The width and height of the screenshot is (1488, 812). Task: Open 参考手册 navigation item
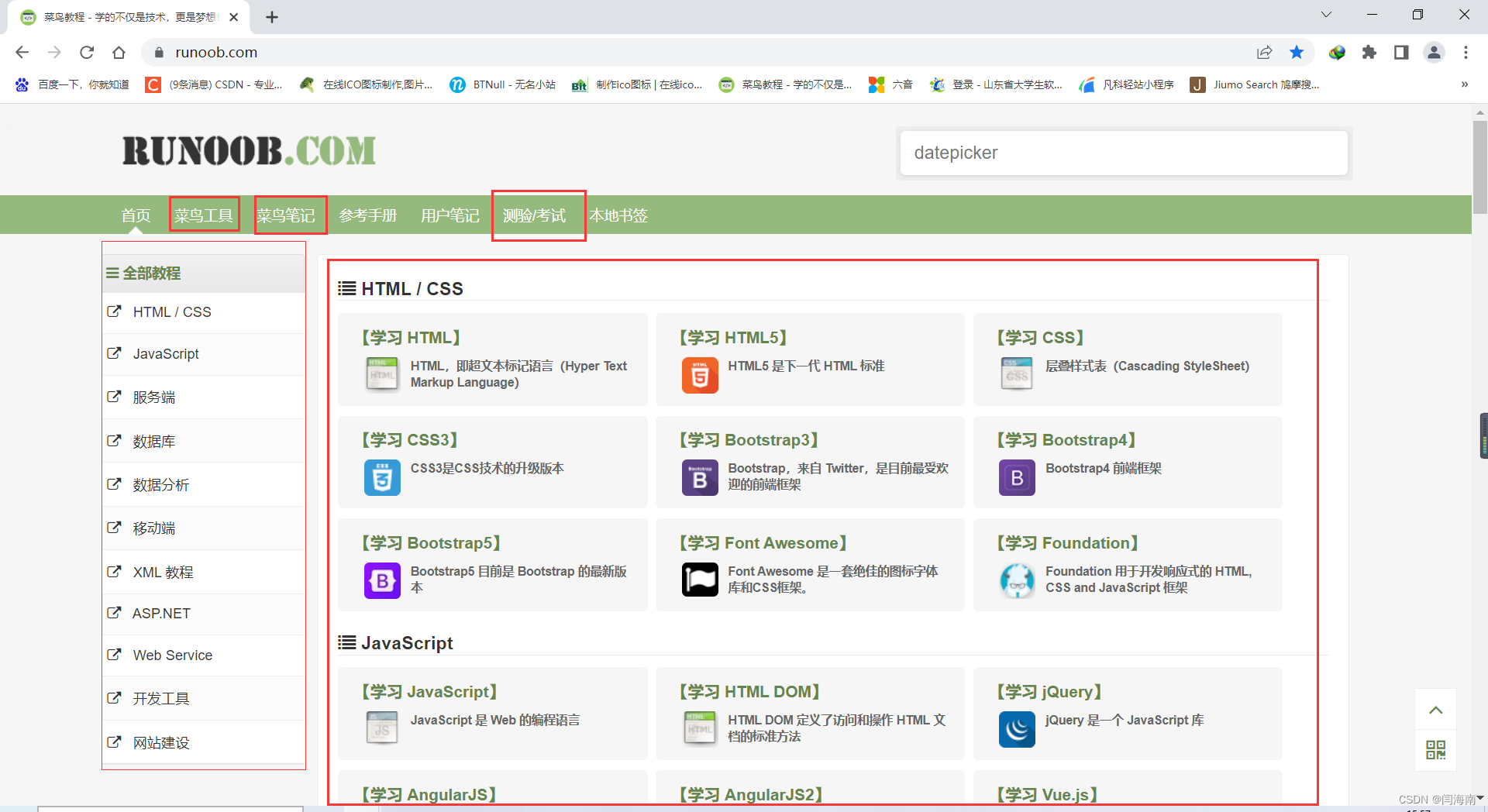pyautogui.click(x=368, y=215)
